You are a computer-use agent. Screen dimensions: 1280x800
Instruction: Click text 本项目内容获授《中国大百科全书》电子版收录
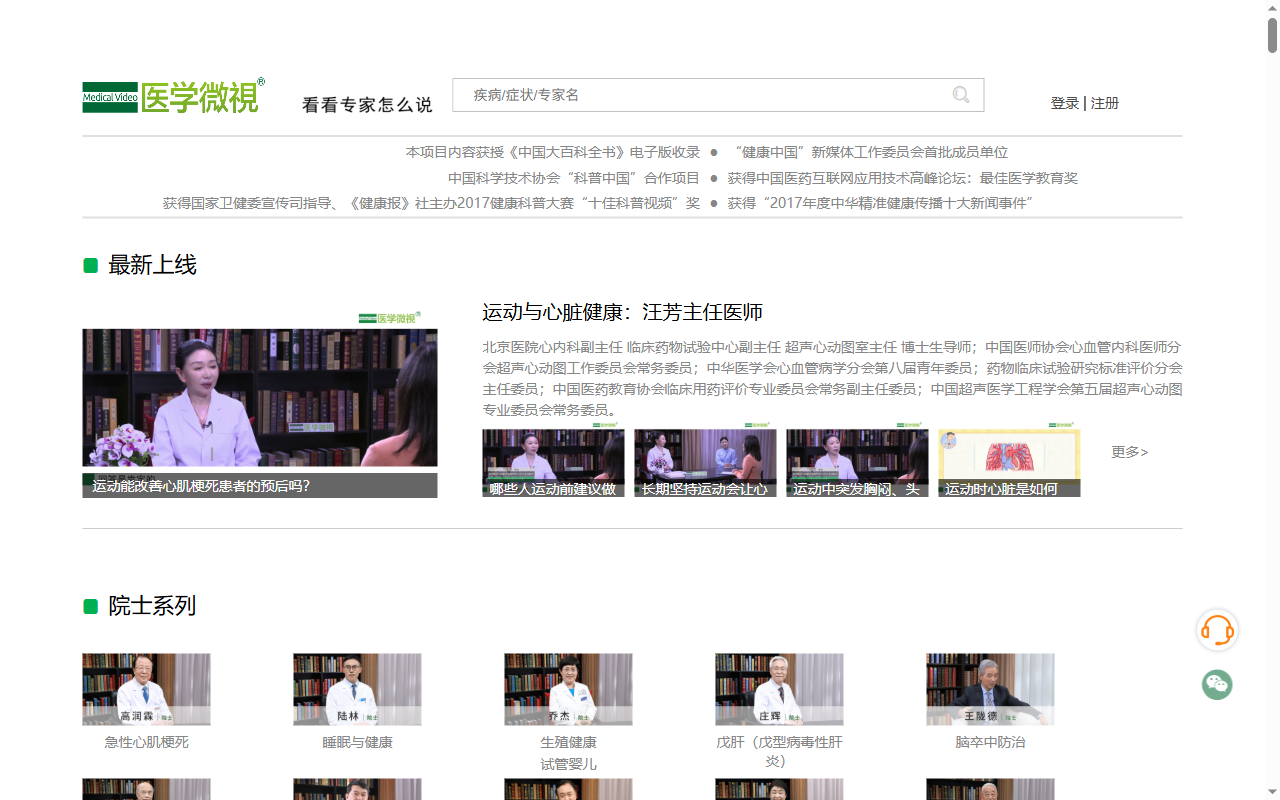[x=553, y=152]
